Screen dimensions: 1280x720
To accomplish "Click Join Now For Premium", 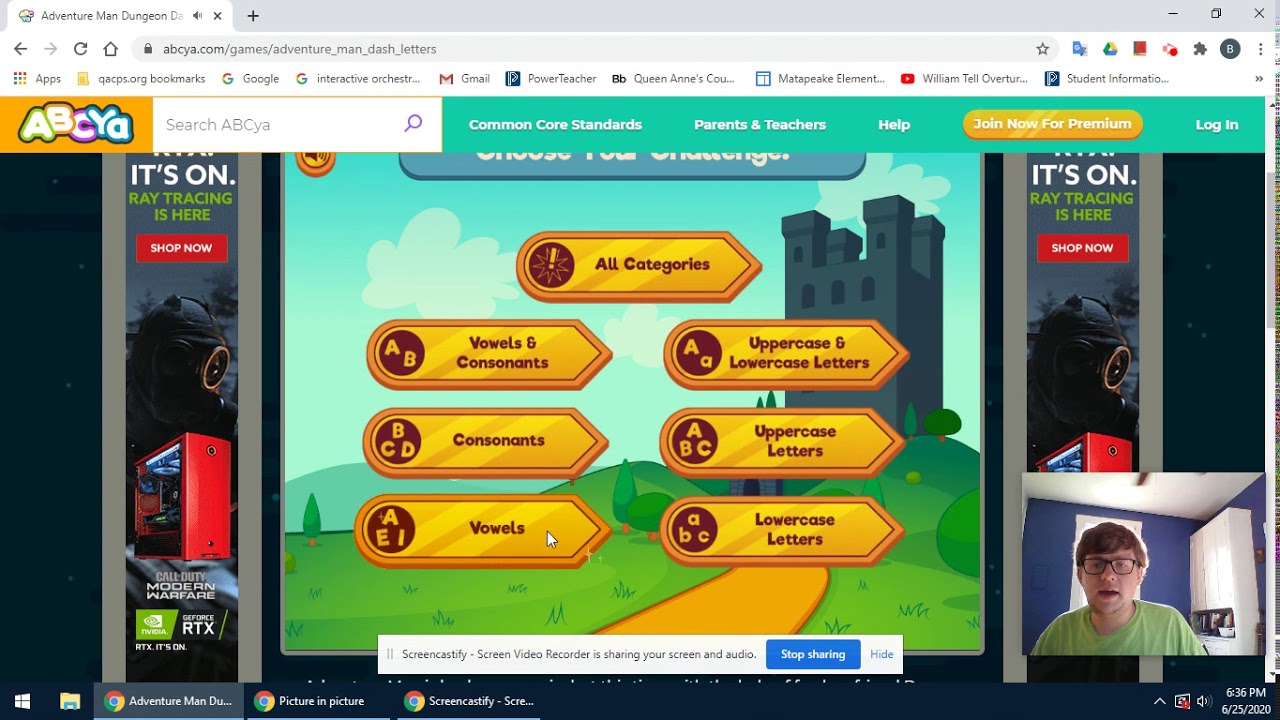I will point(1052,124).
